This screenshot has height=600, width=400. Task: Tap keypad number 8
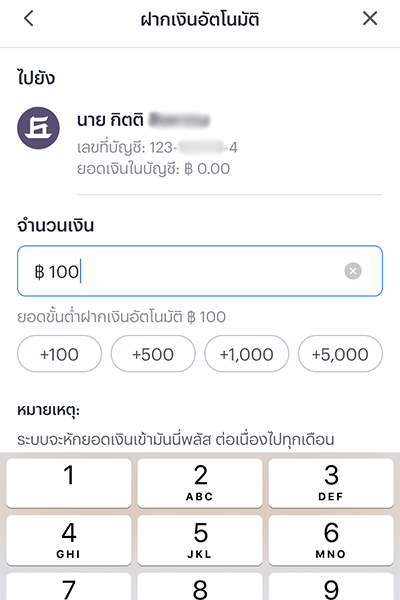point(200,587)
